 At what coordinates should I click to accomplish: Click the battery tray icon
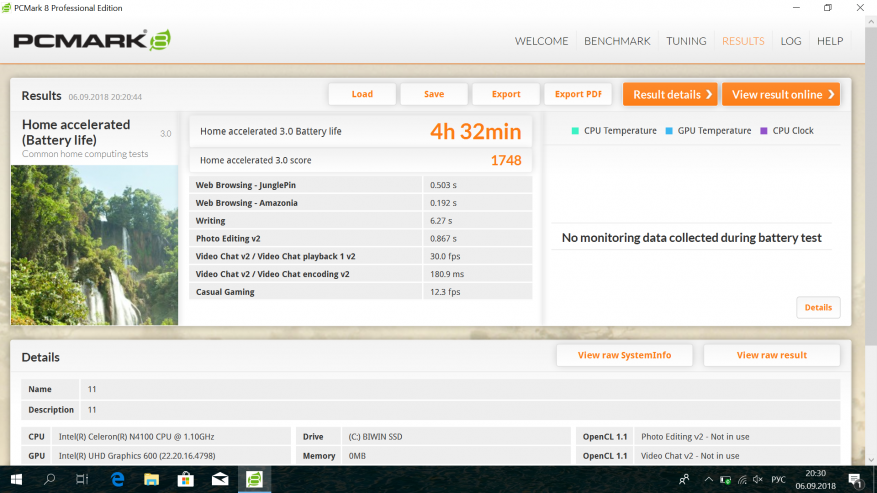[725, 480]
